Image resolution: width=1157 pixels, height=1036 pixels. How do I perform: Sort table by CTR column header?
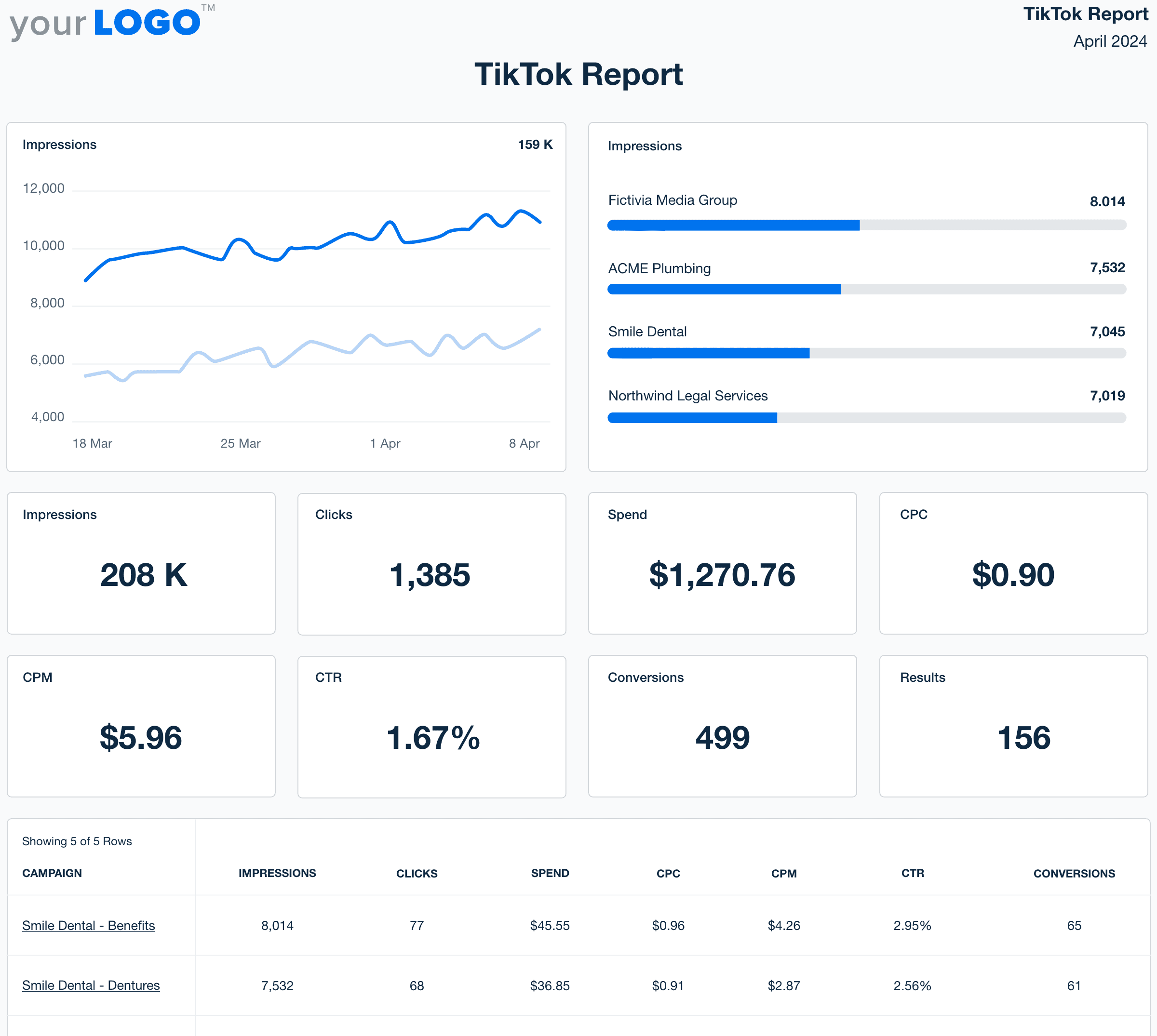[912, 873]
